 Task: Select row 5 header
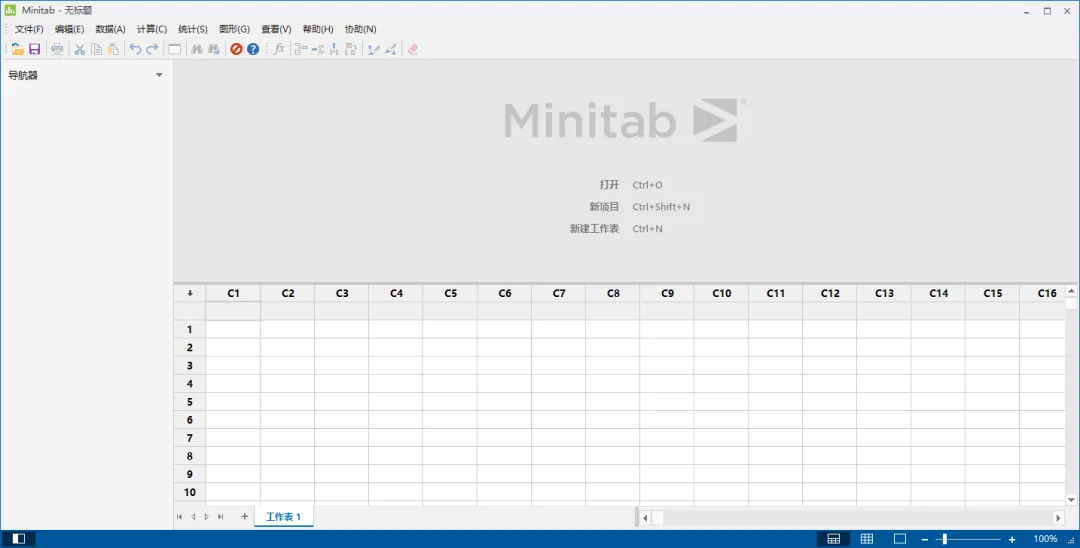[x=190, y=401]
